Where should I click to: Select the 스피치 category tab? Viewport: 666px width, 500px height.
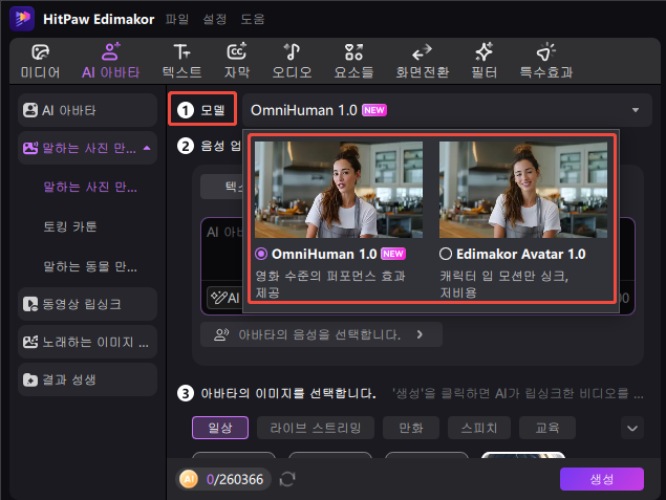point(479,428)
